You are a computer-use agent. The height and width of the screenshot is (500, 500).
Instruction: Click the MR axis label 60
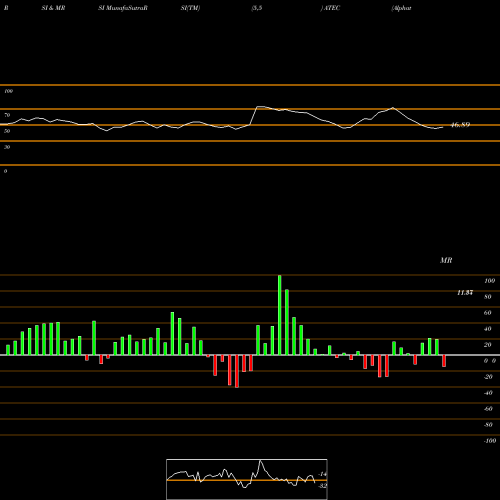[x=488, y=313]
